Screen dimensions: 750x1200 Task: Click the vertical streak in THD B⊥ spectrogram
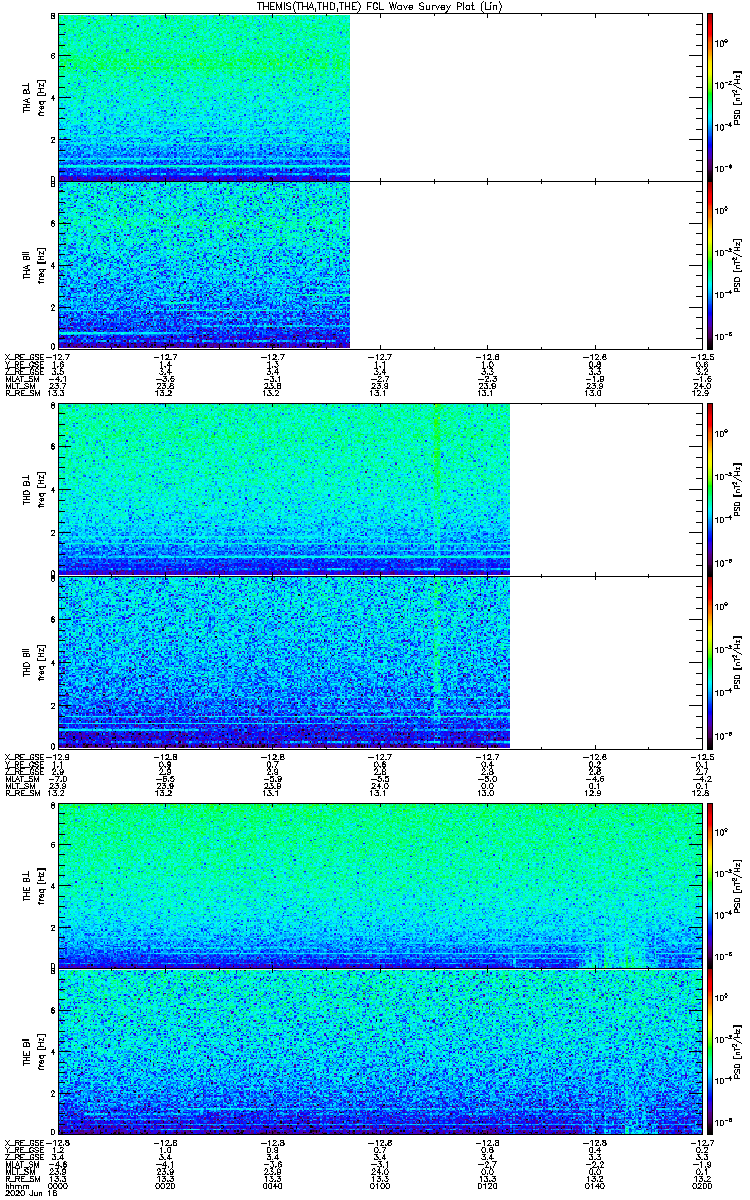click(437, 489)
